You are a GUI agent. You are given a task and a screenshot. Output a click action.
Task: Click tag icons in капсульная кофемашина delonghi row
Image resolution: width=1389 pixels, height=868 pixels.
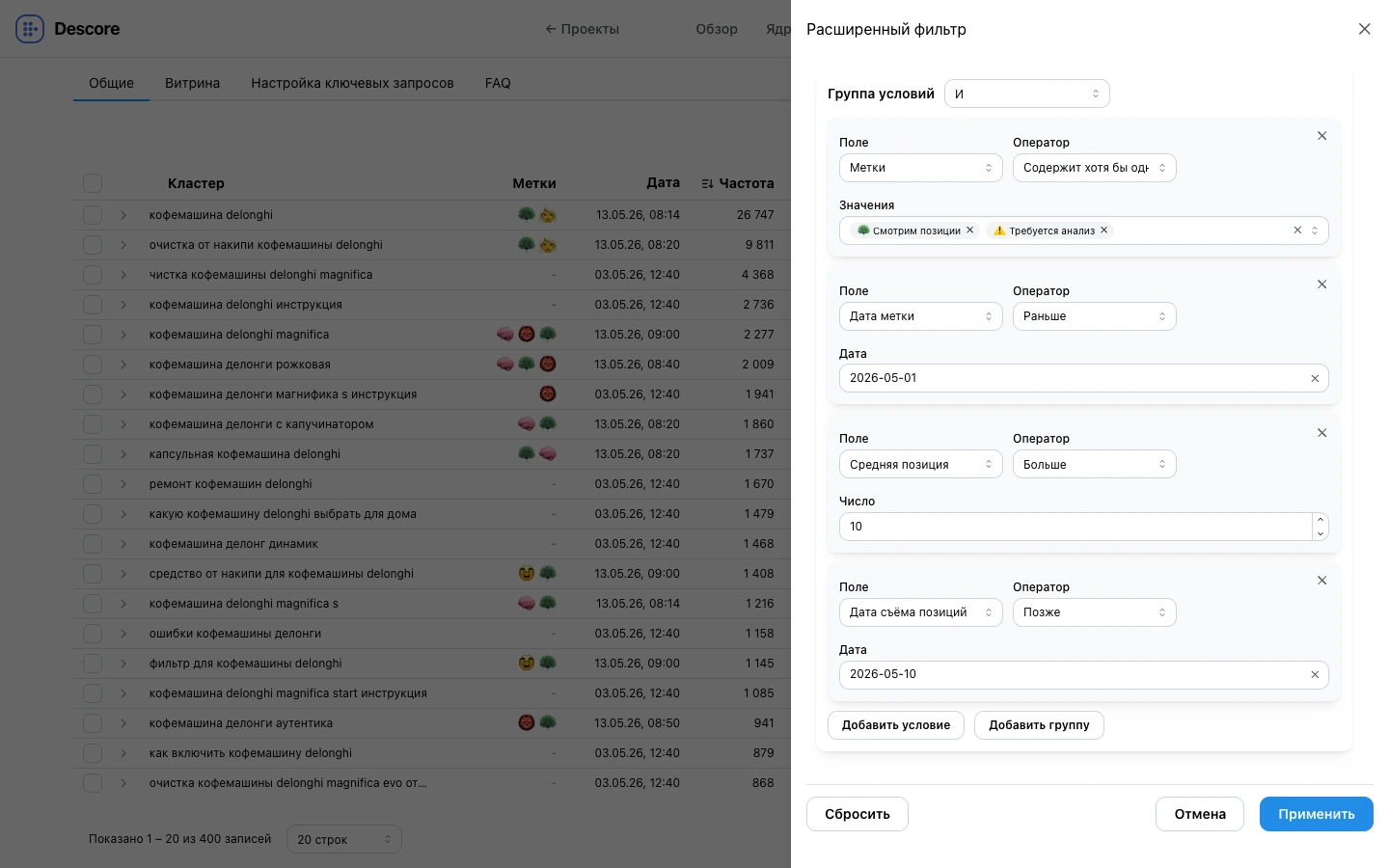pos(537,454)
